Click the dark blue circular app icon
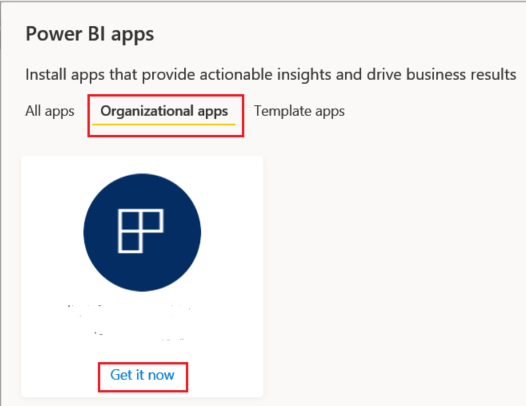The width and height of the screenshot is (526, 406). click(x=142, y=233)
